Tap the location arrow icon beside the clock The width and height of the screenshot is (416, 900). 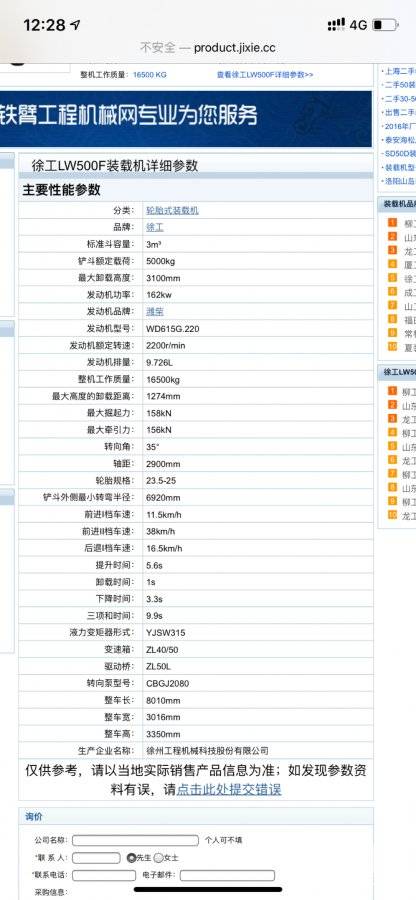click(75, 25)
